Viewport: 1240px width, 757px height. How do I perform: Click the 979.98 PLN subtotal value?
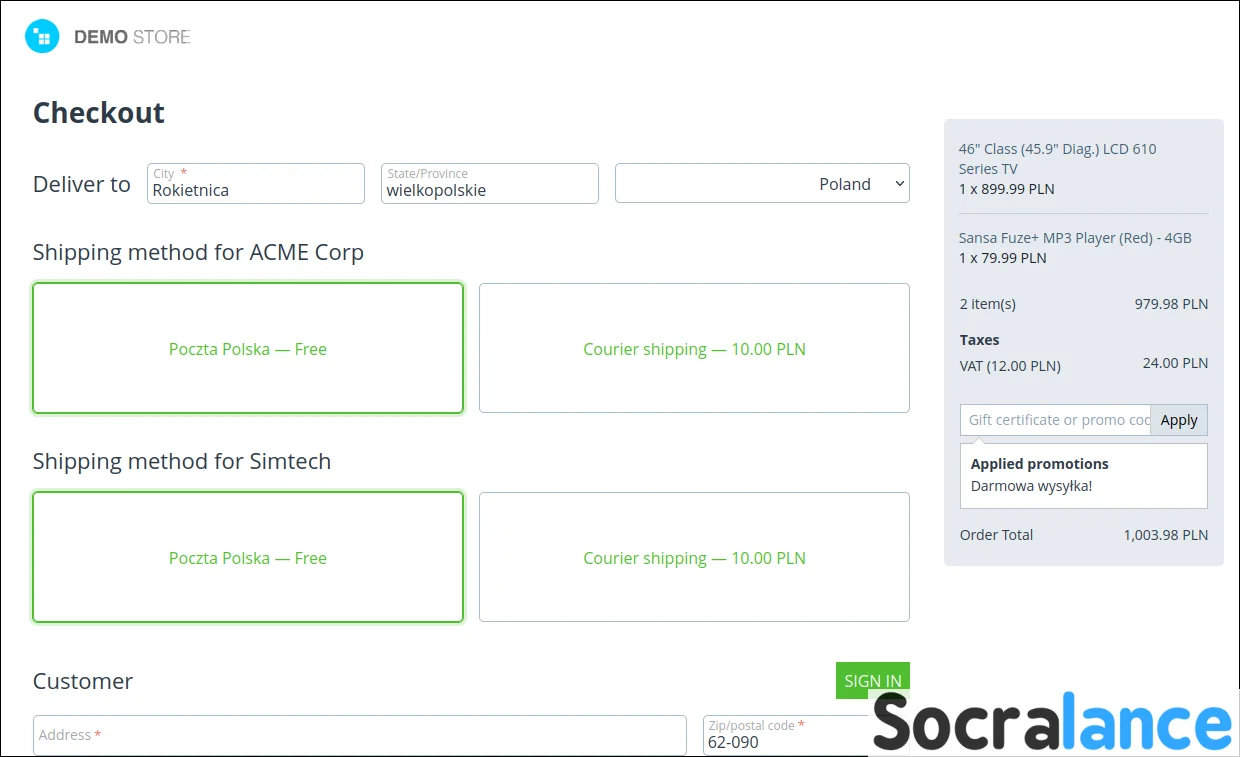[1171, 304]
